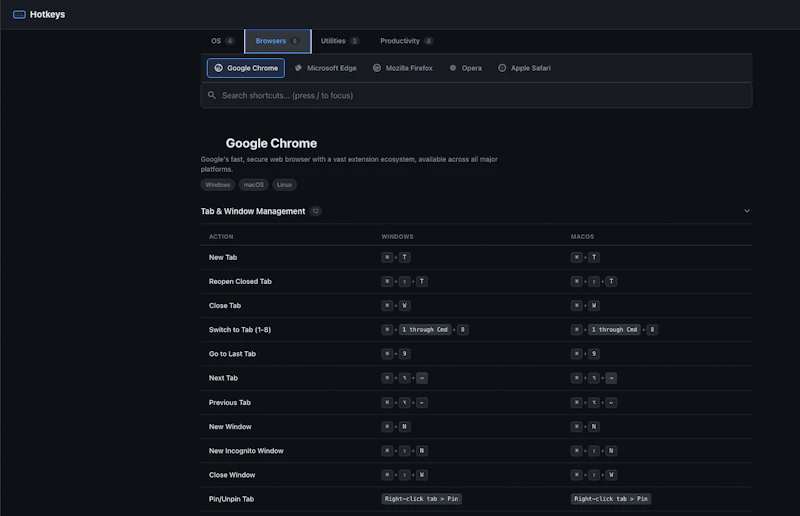Click the Hotkeys keyboard logo icon
The height and width of the screenshot is (516, 800).
click(x=19, y=14)
